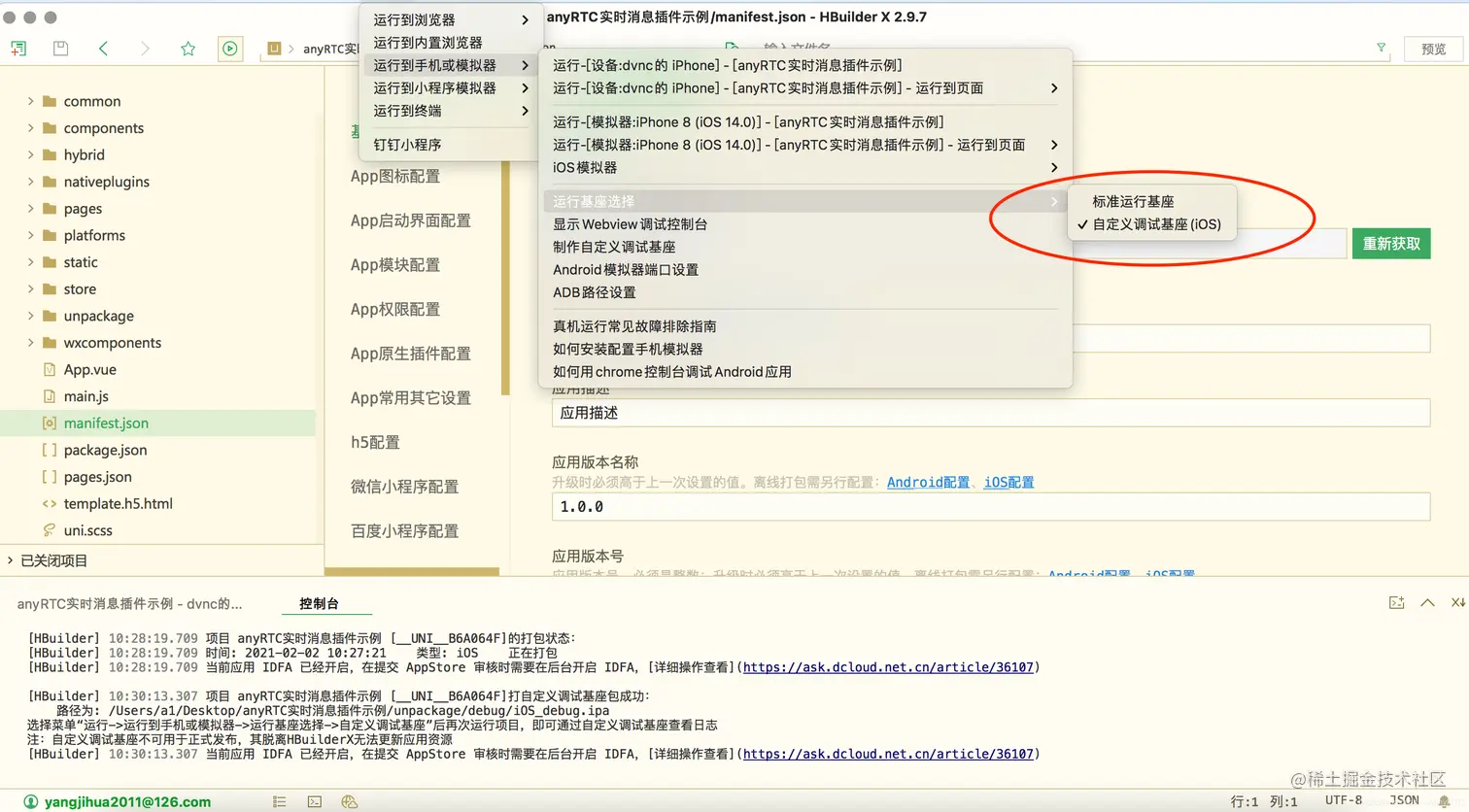Choose Android 模拟器端口设置
1469x812 pixels.
coord(804,270)
